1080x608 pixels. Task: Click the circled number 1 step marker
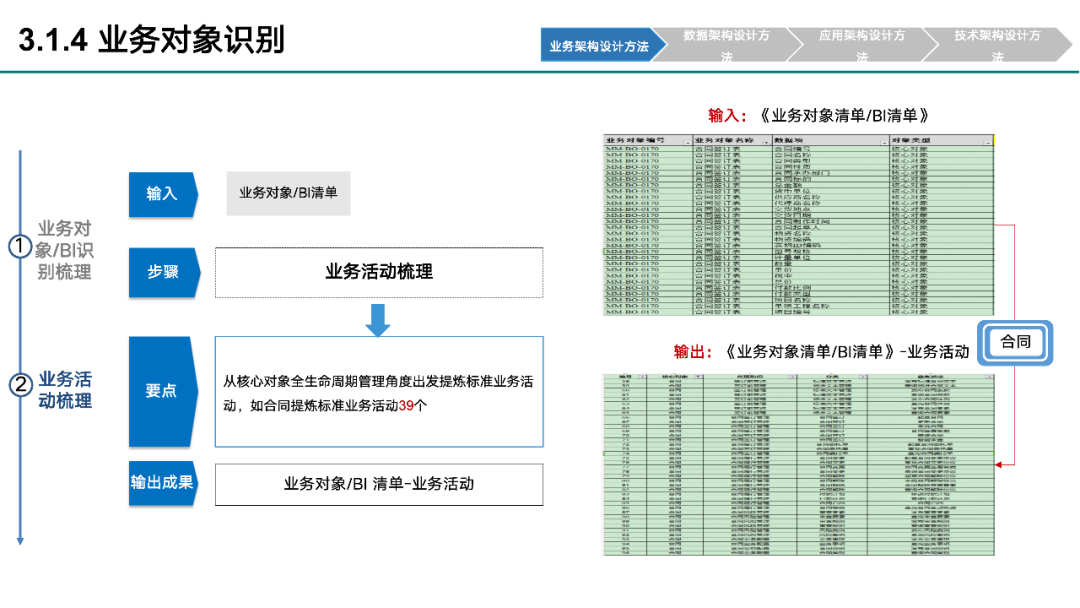coord(20,247)
